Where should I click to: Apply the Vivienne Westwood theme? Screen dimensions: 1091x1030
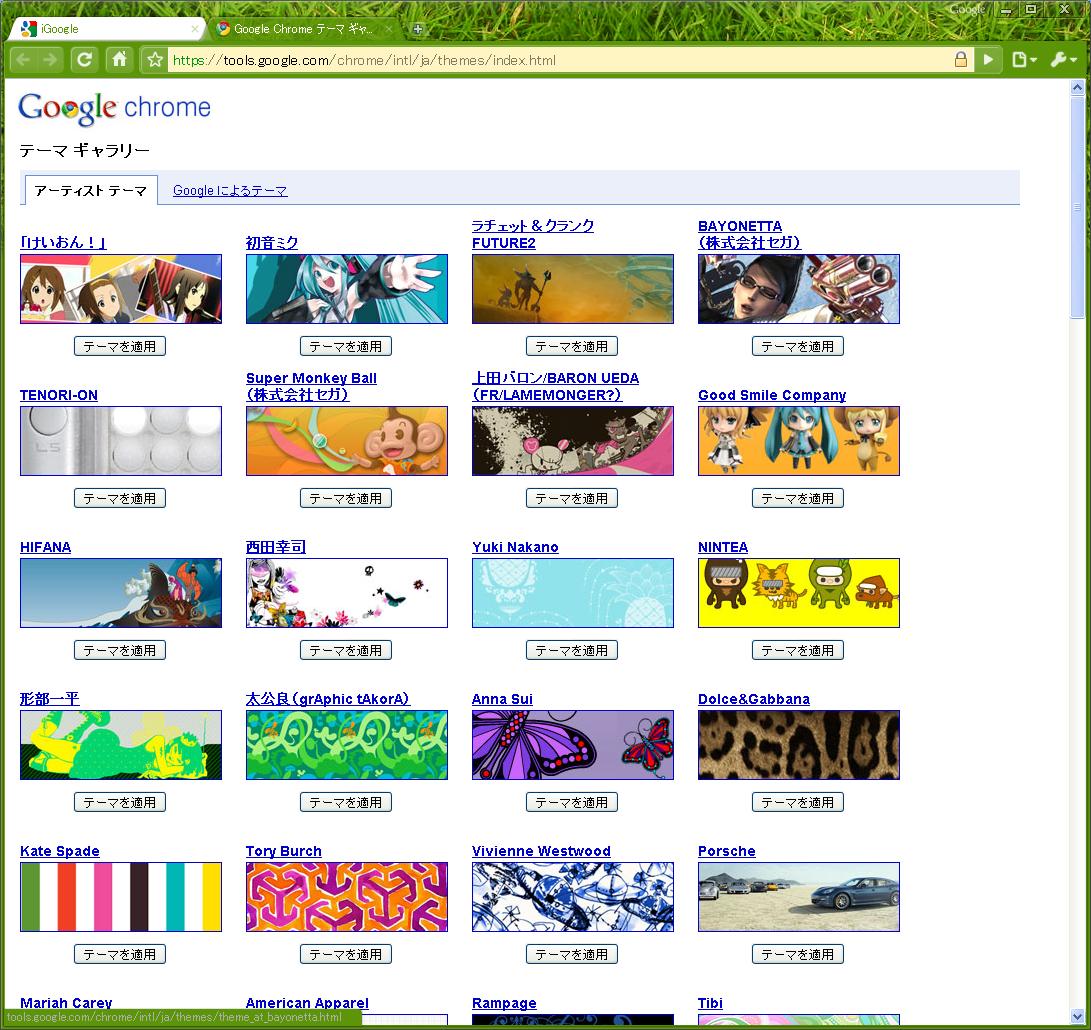pyautogui.click(x=572, y=954)
